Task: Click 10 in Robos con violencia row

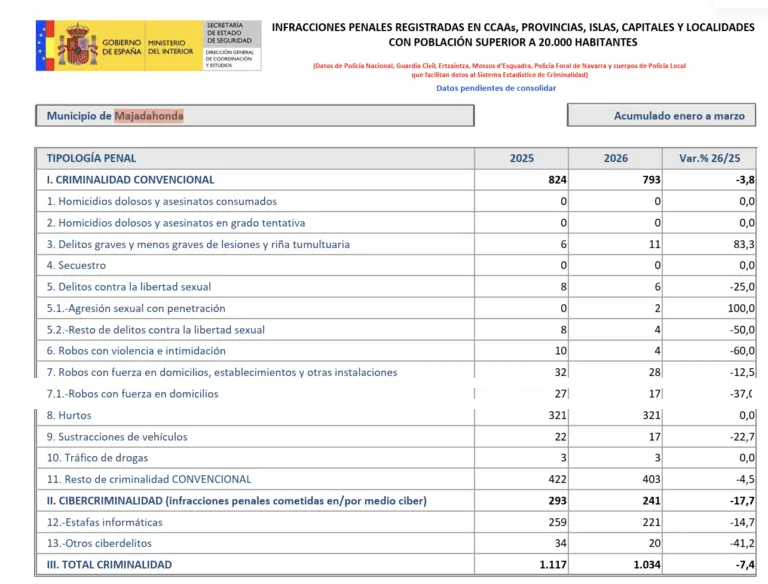Action: tap(561, 351)
